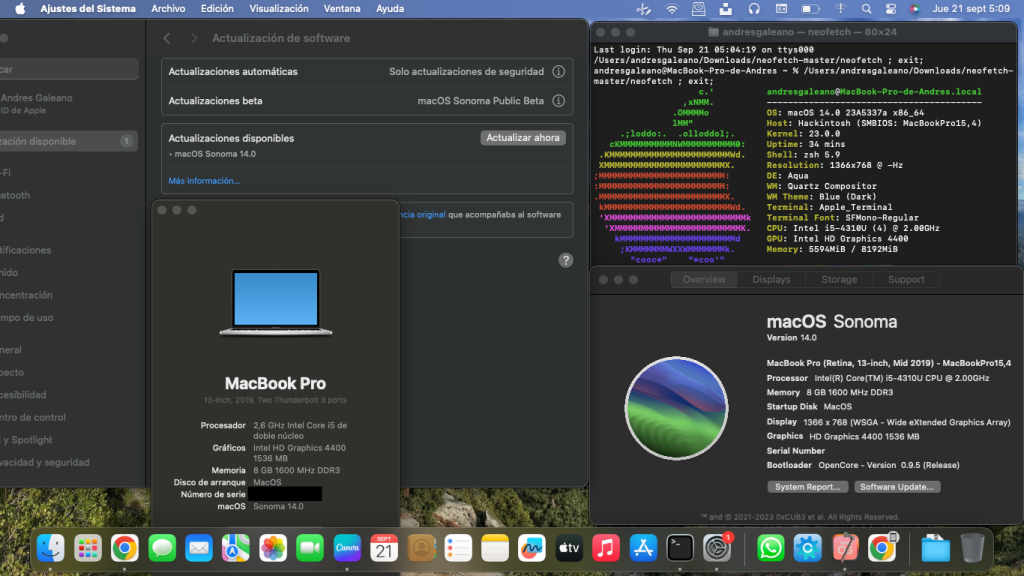Screen dimensions: 1024x576
Task: Open Canva from the Dock
Action: tap(347, 547)
